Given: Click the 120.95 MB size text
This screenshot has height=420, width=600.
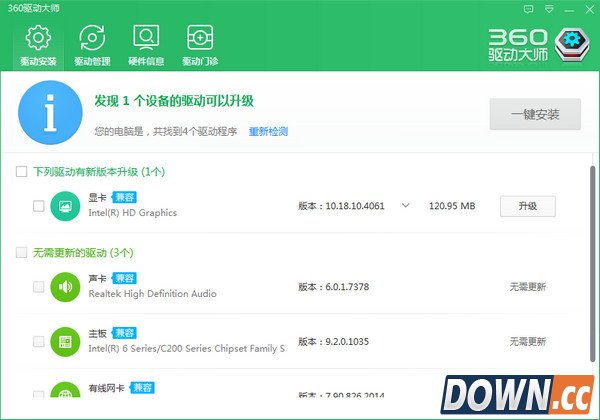Looking at the screenshot, I should (452, 206).
